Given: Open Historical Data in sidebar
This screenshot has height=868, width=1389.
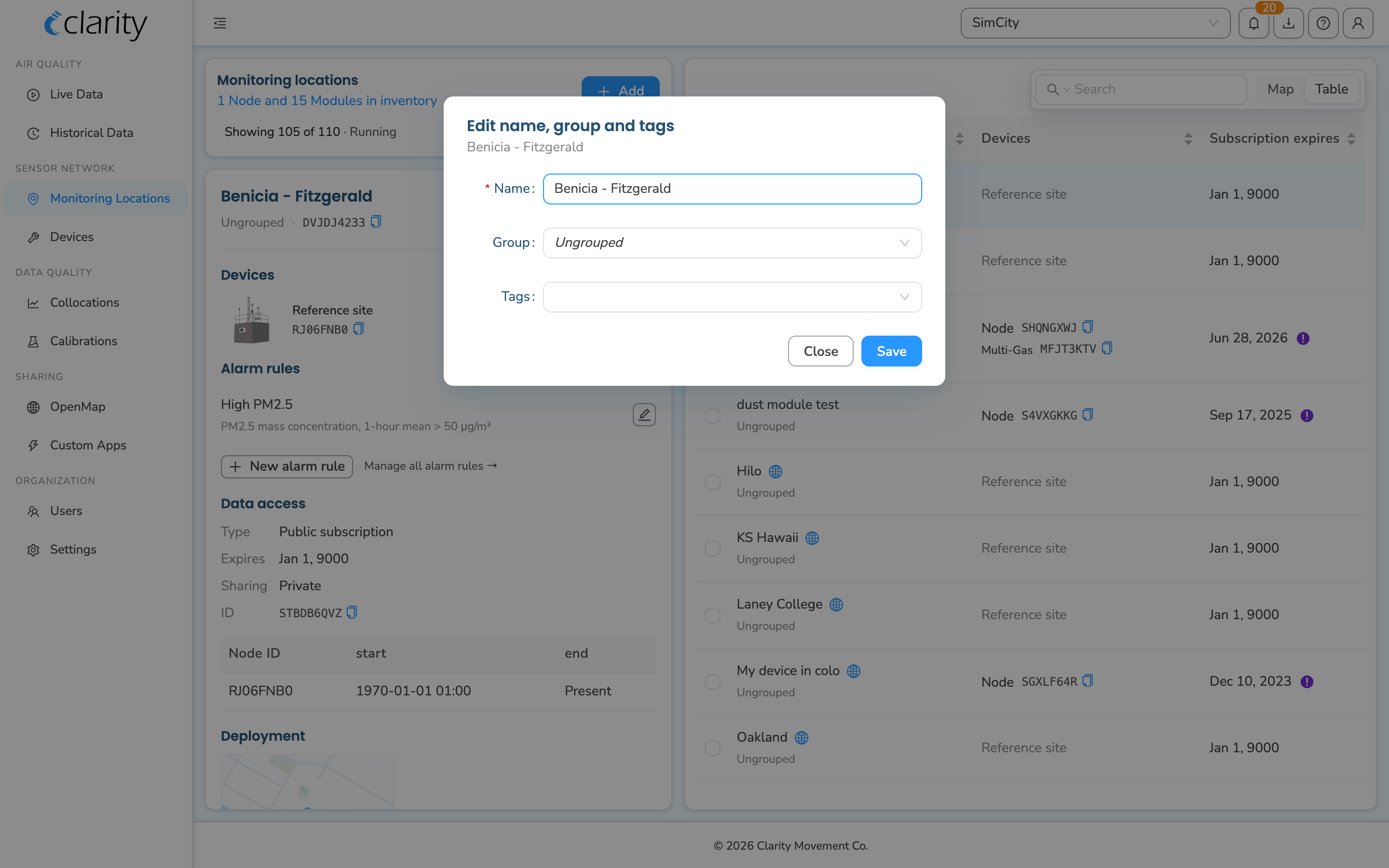Looking at the screenshot, I should [96, 133].
